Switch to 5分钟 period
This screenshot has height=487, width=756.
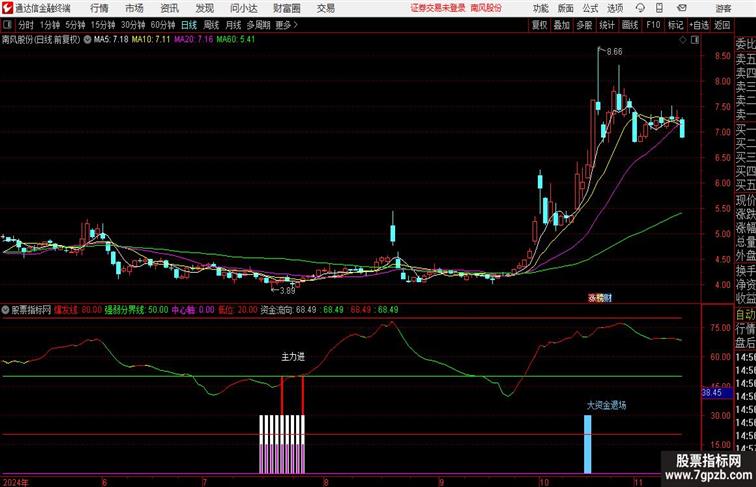[75, 25]
